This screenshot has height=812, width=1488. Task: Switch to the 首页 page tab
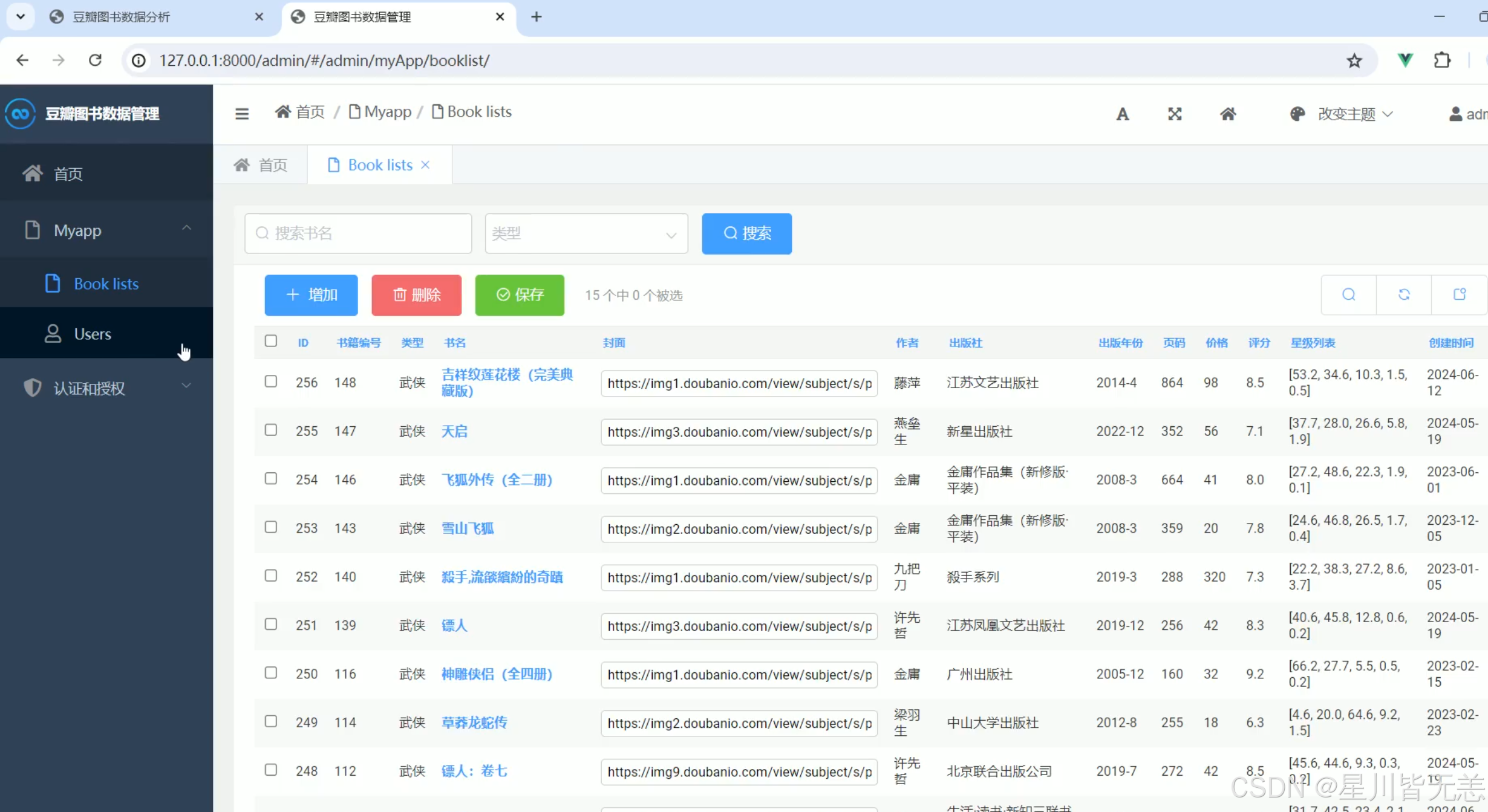261,165
